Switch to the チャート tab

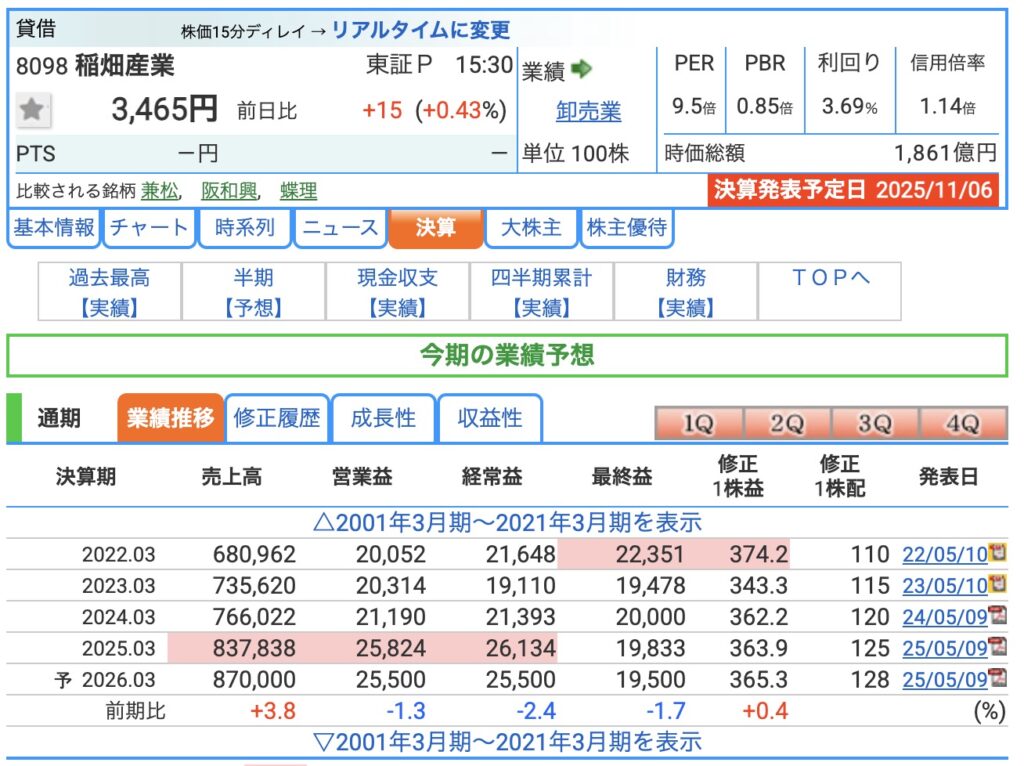(x=148, y=228)
